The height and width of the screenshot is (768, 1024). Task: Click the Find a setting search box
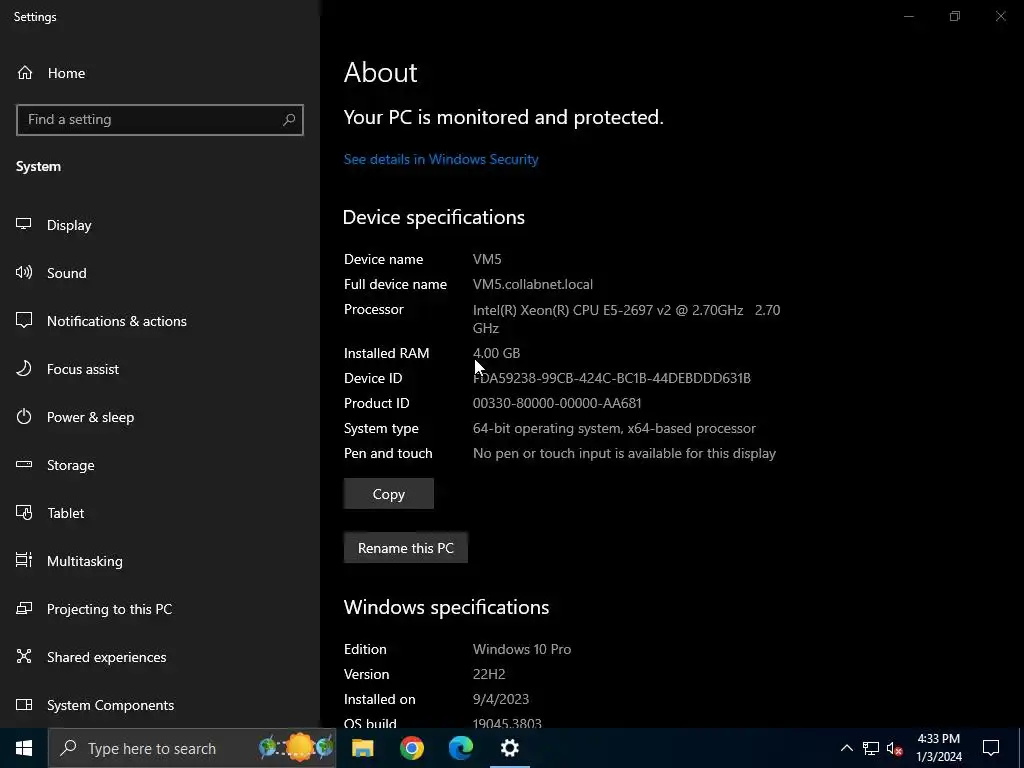[159, 120]
